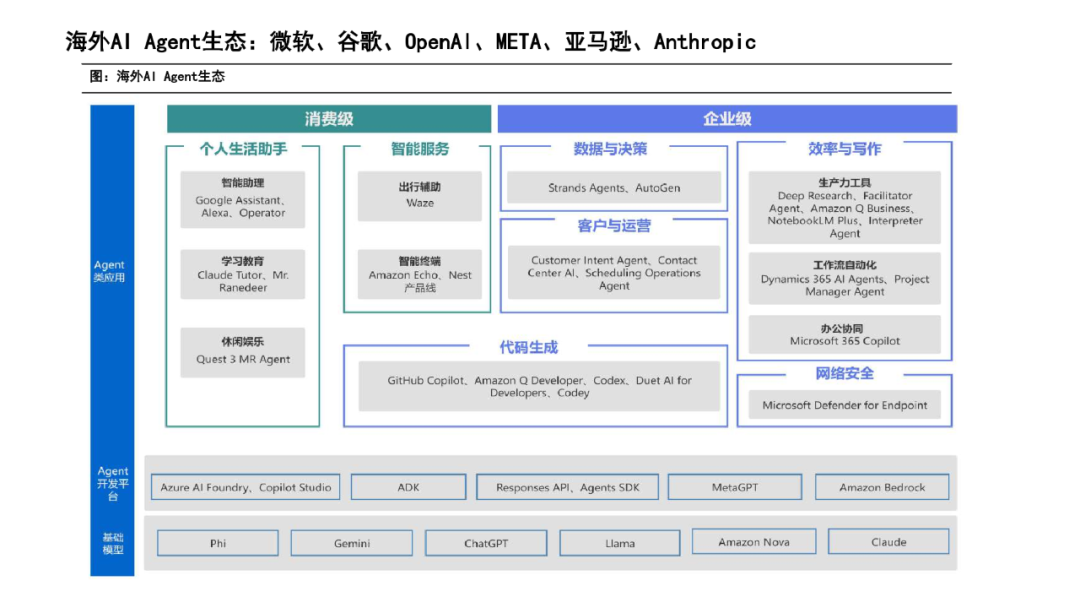This screenshot has width=1080, height=608.
Task: Click the Amazon Bedrock platform box
Action: click(x=882, y=487)
